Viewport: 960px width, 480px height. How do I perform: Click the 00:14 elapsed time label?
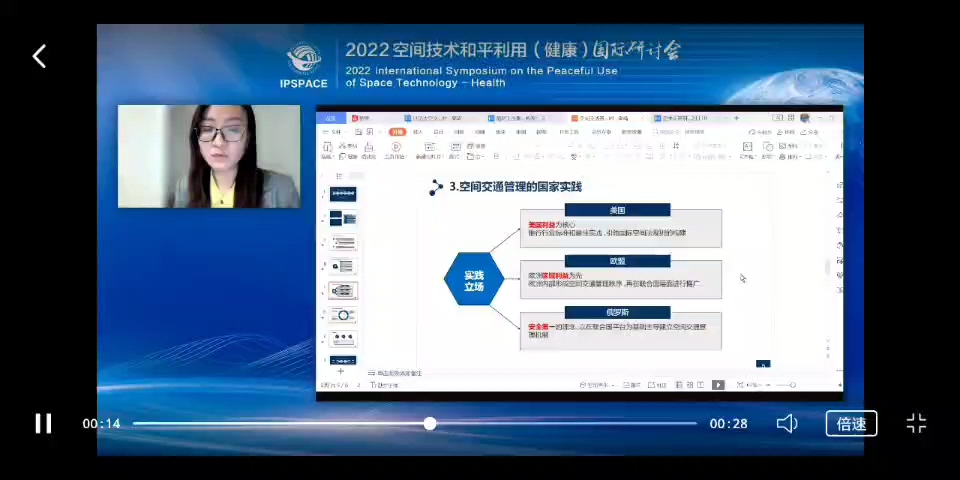pos(102,424)
